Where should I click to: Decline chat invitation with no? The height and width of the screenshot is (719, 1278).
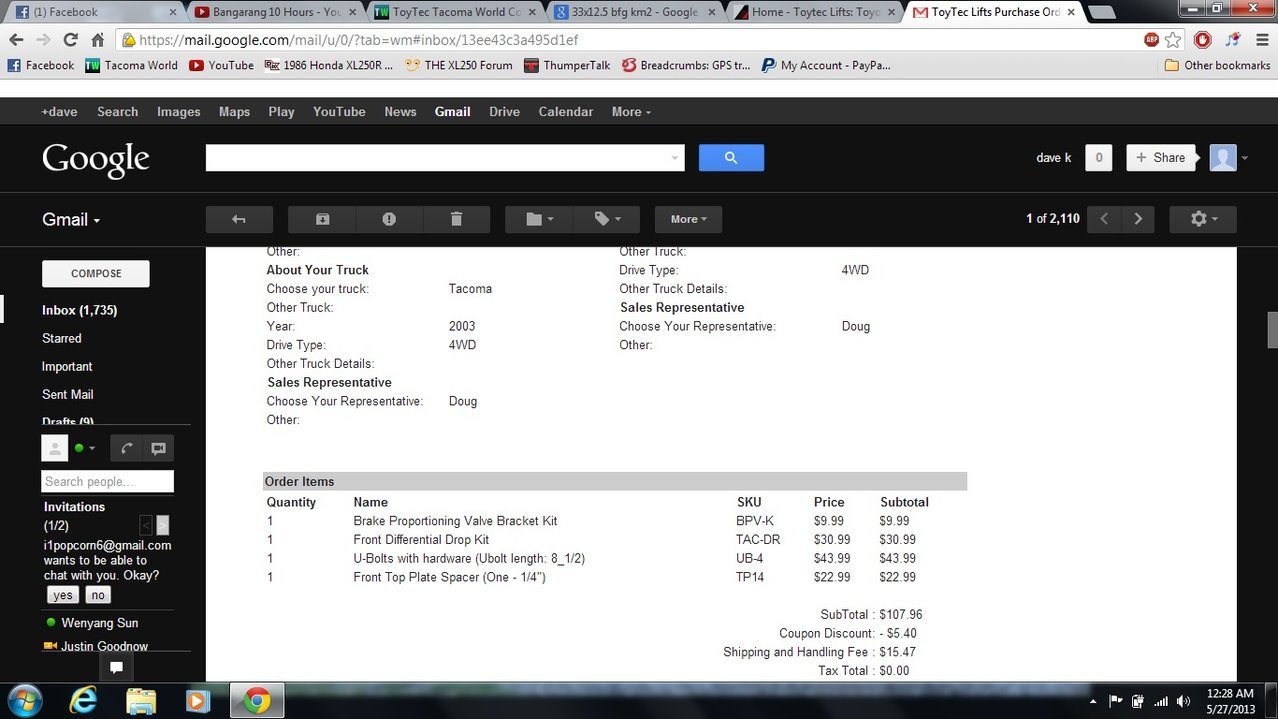click(97, 595)
